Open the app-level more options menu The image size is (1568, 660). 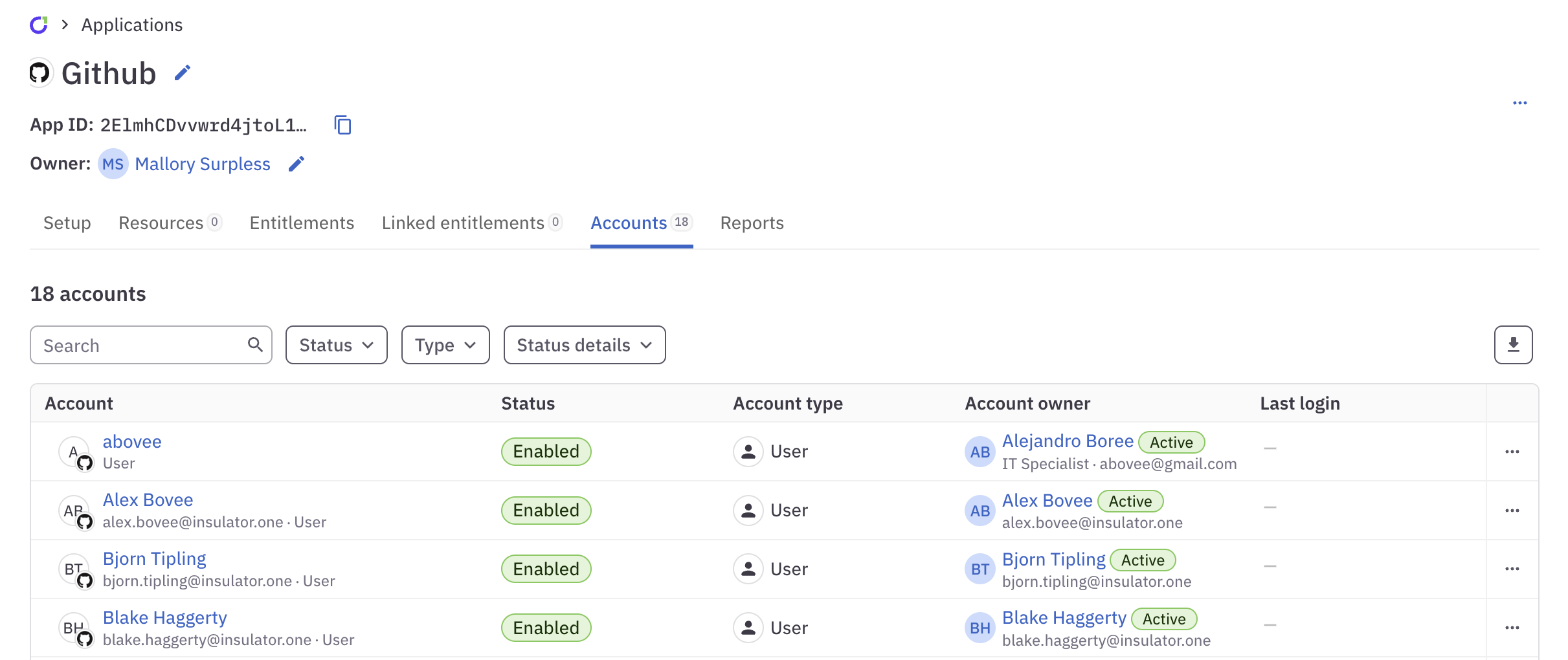coord(1519,103)
